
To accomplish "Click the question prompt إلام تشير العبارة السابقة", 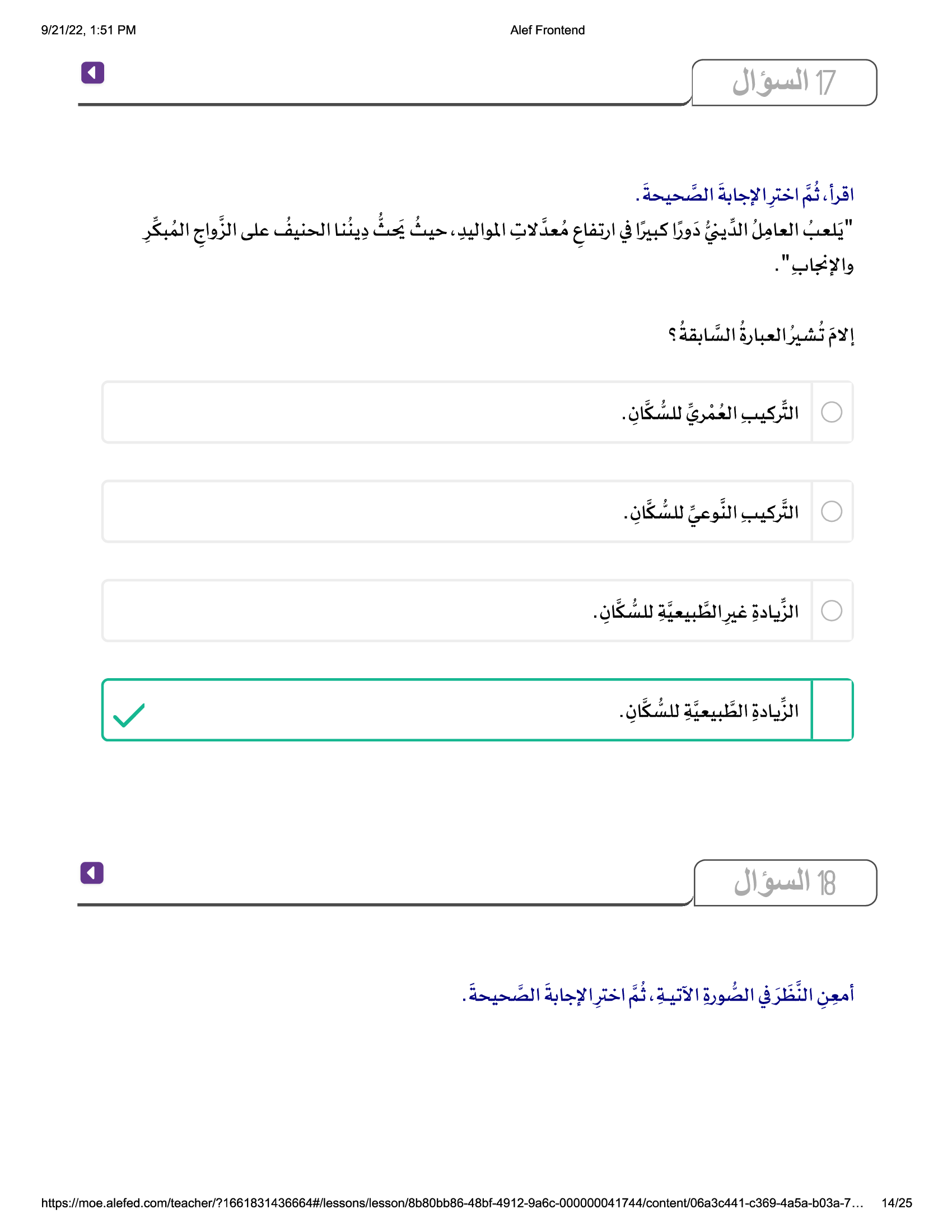I will 761,335.
